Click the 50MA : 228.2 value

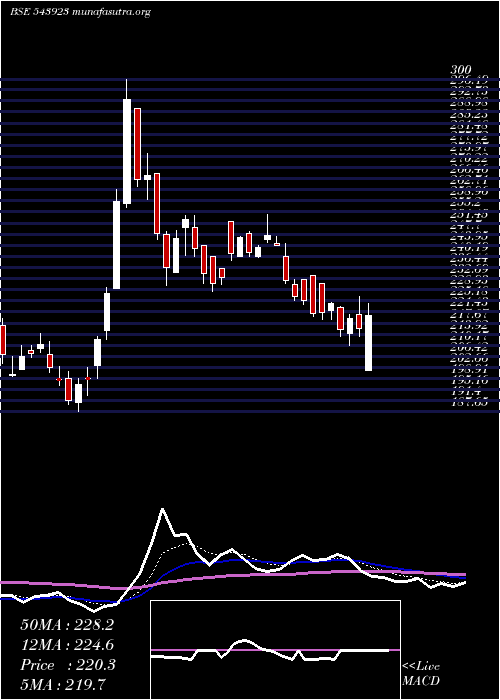(67, 625)
